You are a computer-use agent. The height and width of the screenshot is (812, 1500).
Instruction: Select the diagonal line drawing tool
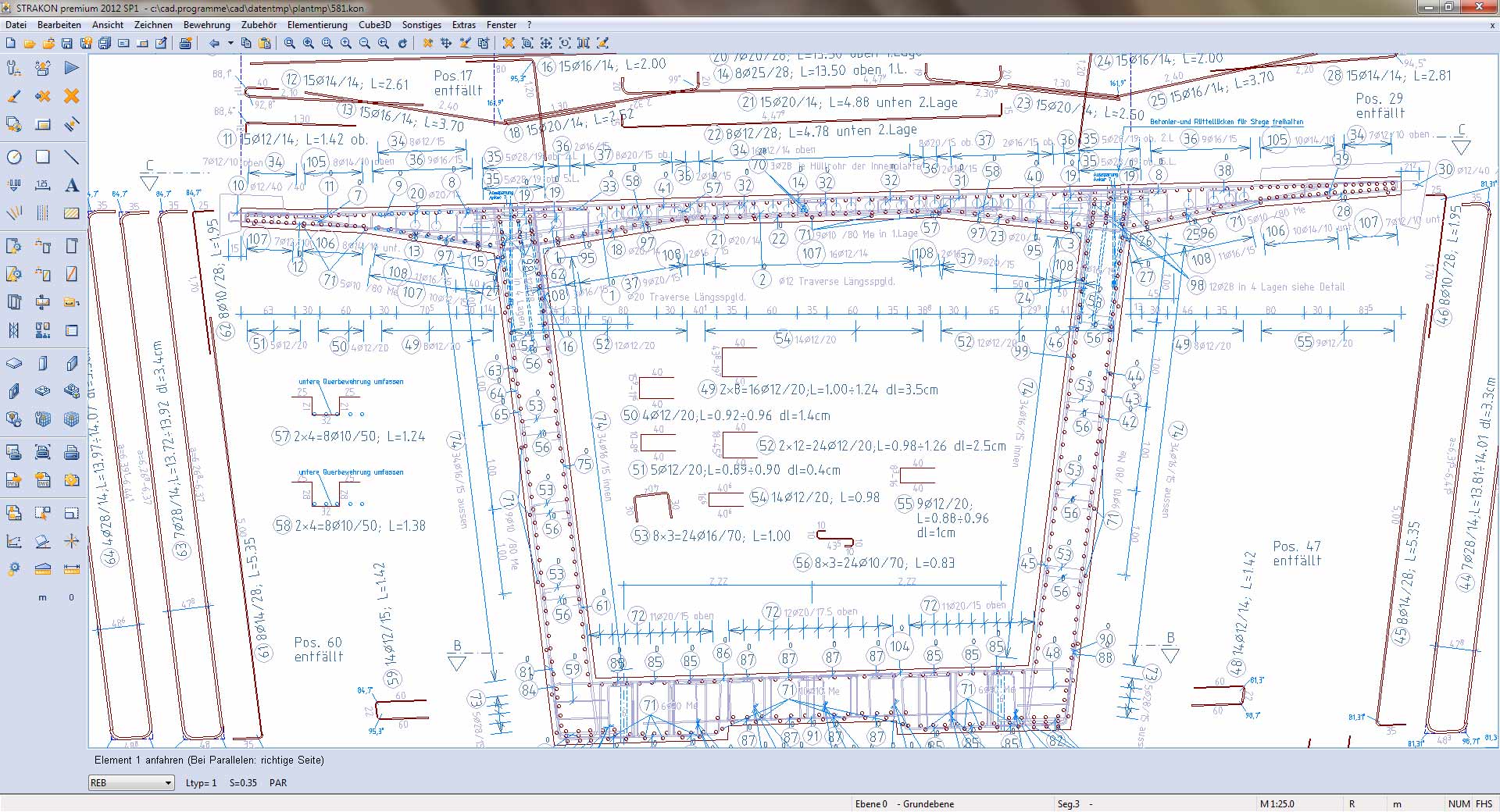72,157
